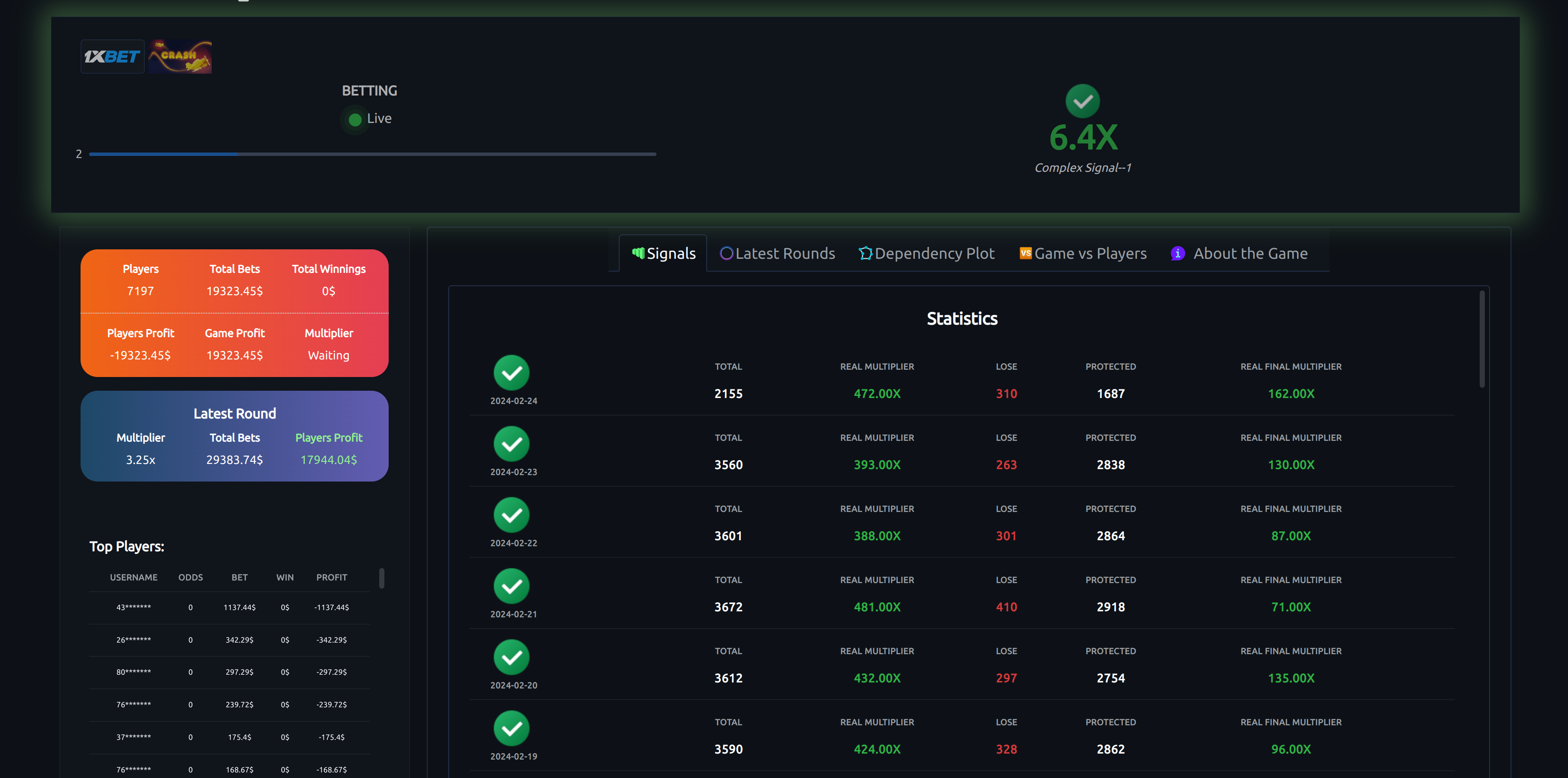This screenshot has height=778, width=1568.
Task: Open the About the Game tab
Action: click(1239, 253)
